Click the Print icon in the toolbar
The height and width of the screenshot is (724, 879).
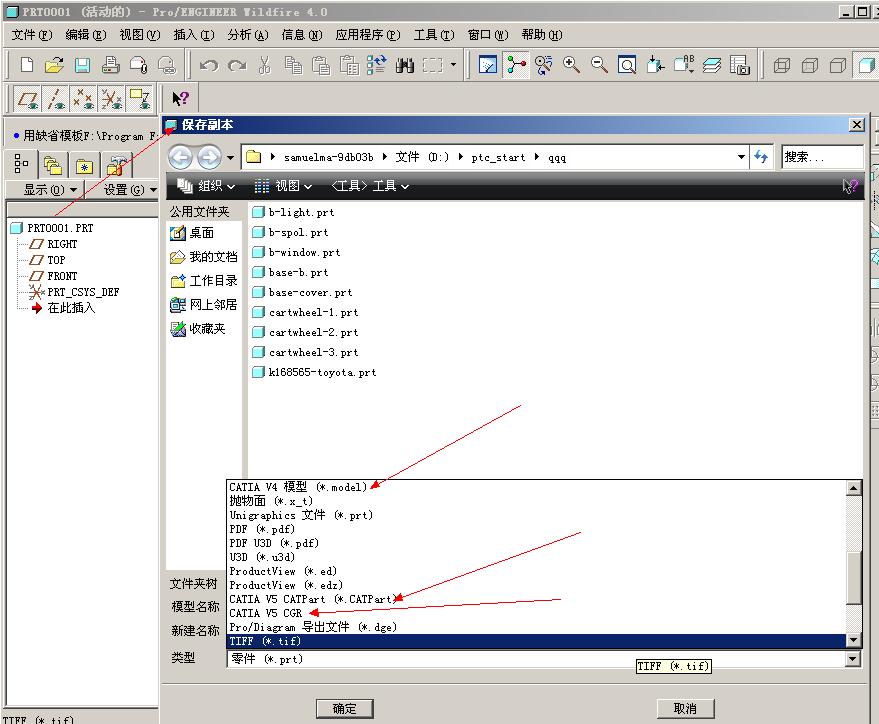(110, 65)
